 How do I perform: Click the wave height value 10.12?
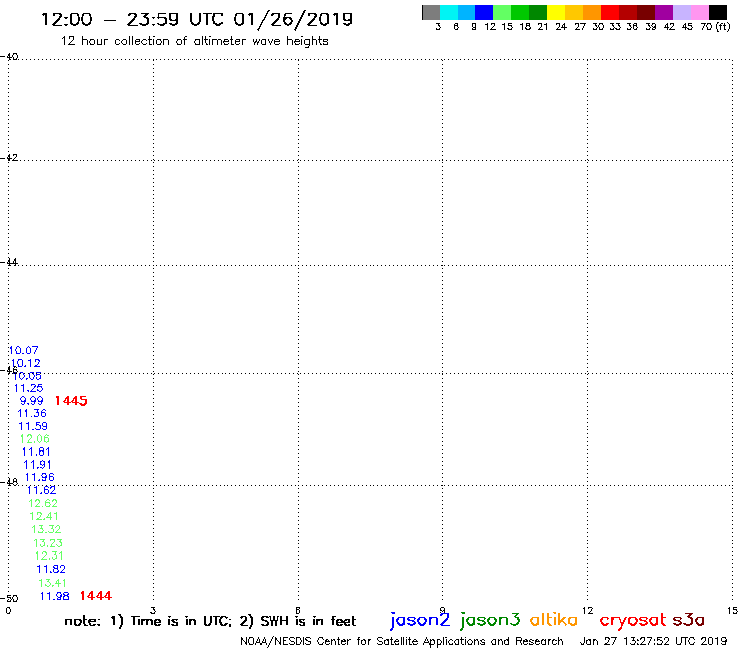click(25, 363)
